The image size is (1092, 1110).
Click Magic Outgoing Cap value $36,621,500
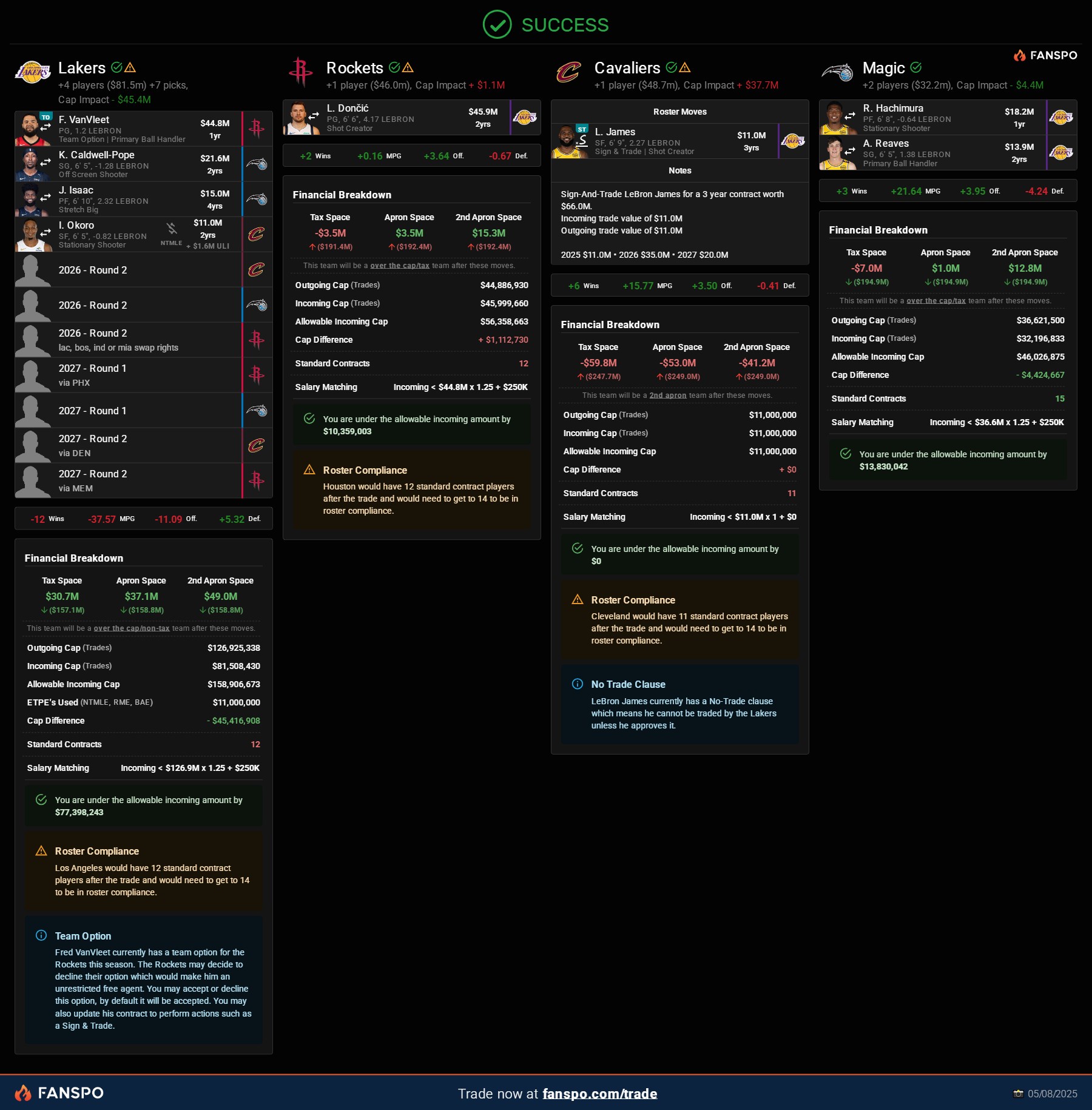click(x=1040, y=320)
